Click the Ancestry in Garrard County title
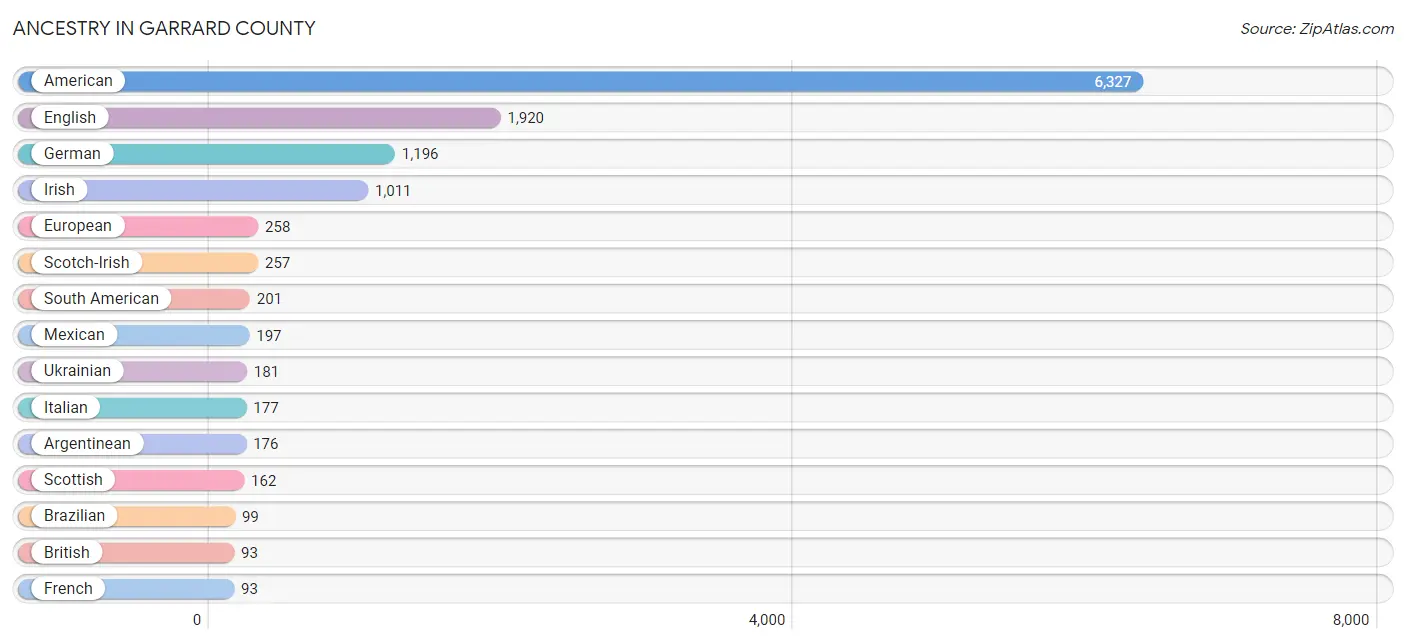1406x644 pixels. (164, 28)
